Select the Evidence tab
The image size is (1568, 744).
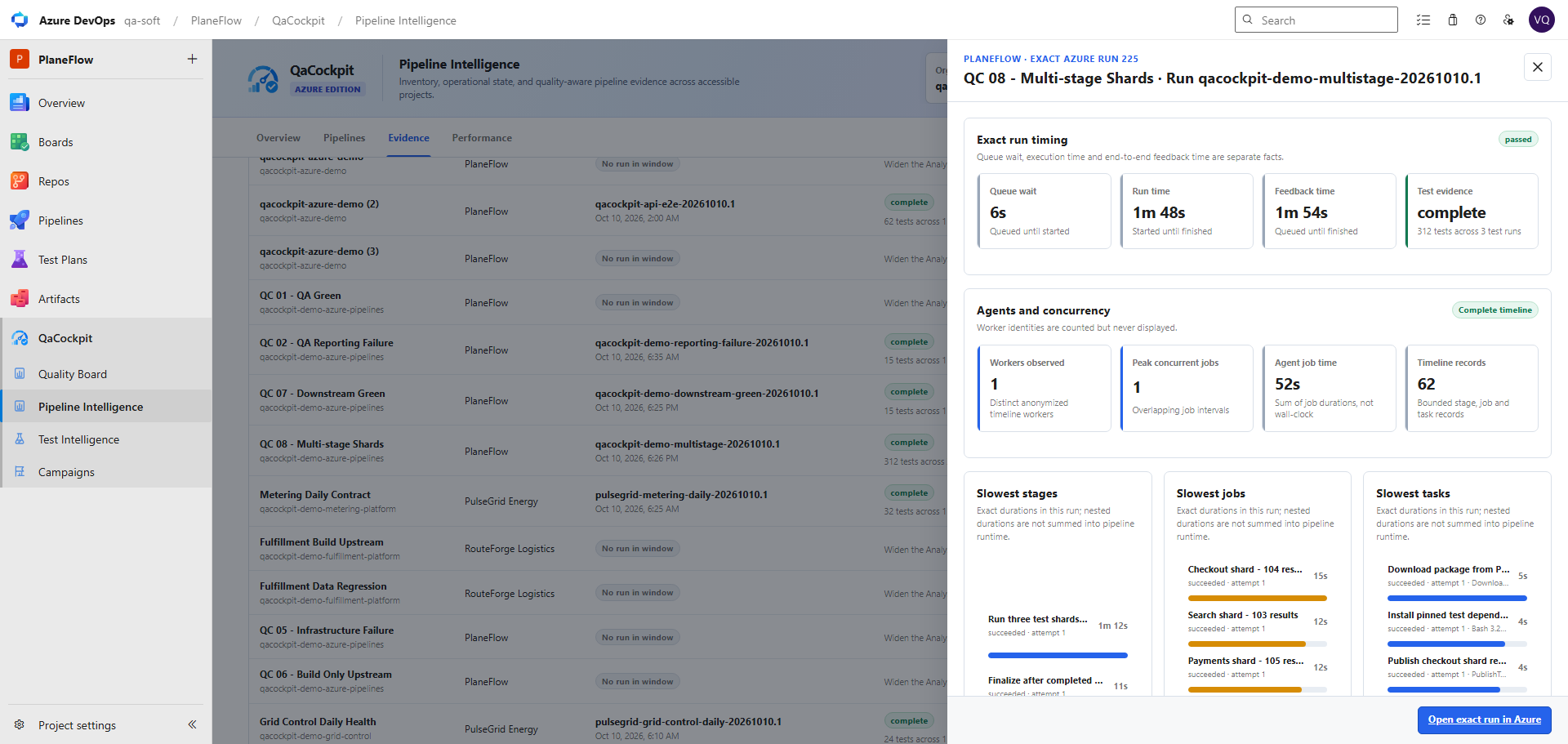point(408,138)
